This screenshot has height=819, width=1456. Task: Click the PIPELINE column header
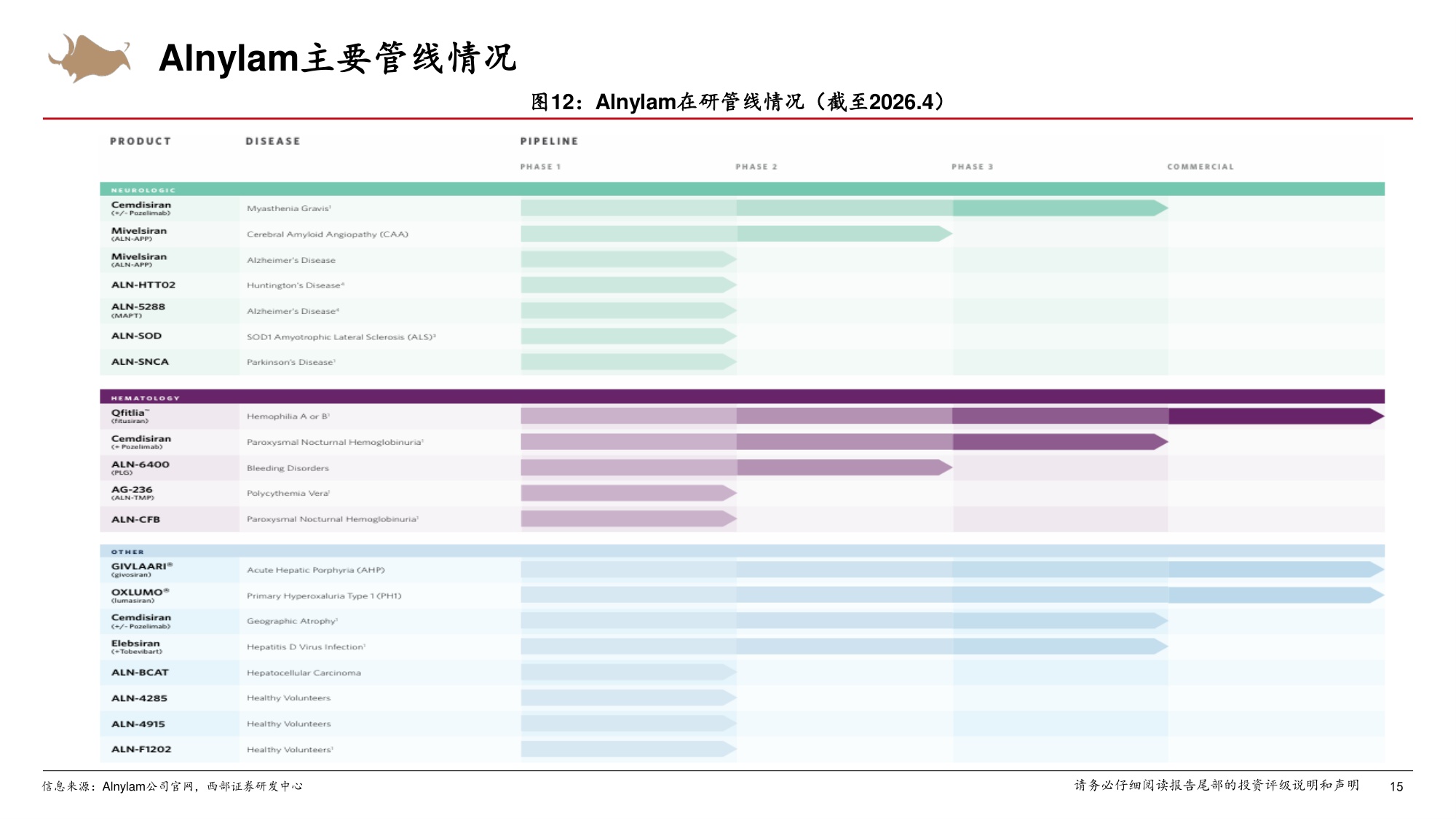pos(549,141)
